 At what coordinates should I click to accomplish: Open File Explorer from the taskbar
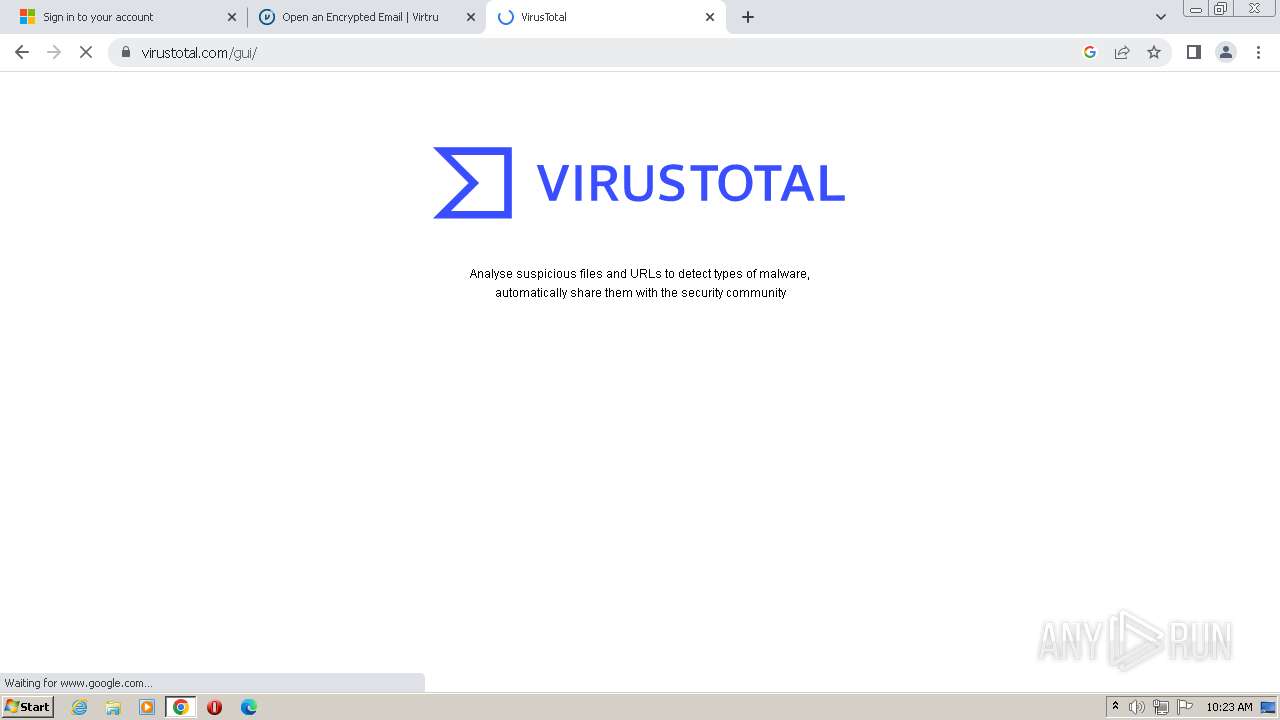pos(113,707)
